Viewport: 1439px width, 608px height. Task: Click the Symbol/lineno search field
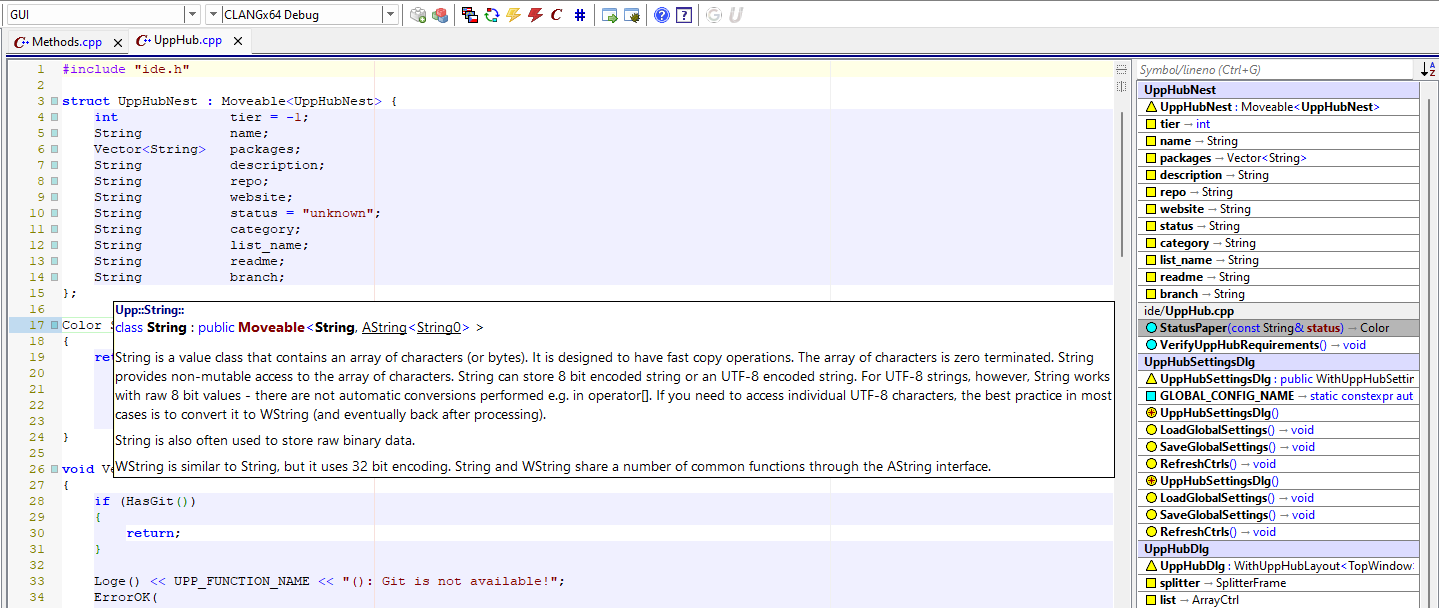tap(1275, 70)
